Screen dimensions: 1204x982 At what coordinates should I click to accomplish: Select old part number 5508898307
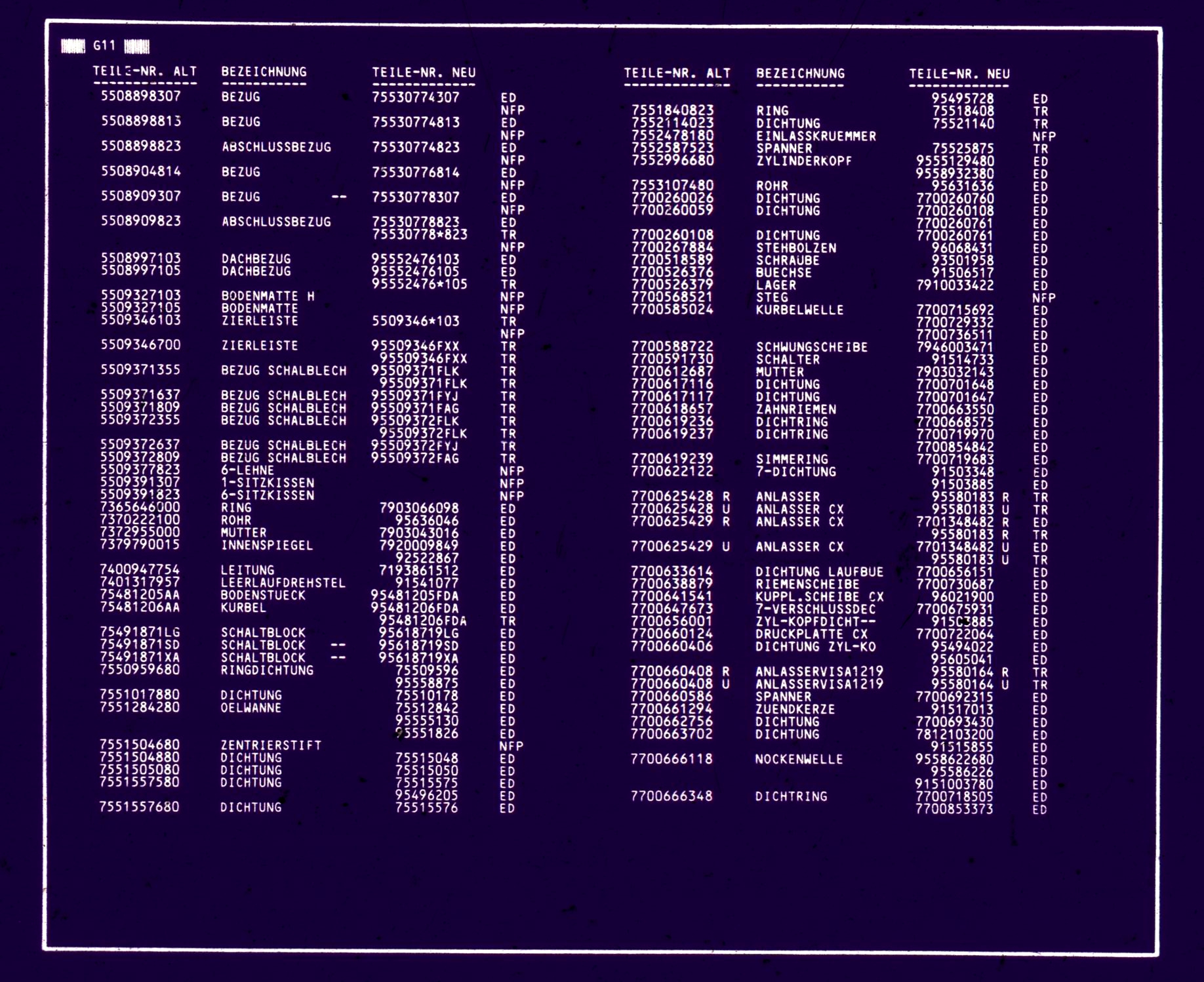[140, 96]
